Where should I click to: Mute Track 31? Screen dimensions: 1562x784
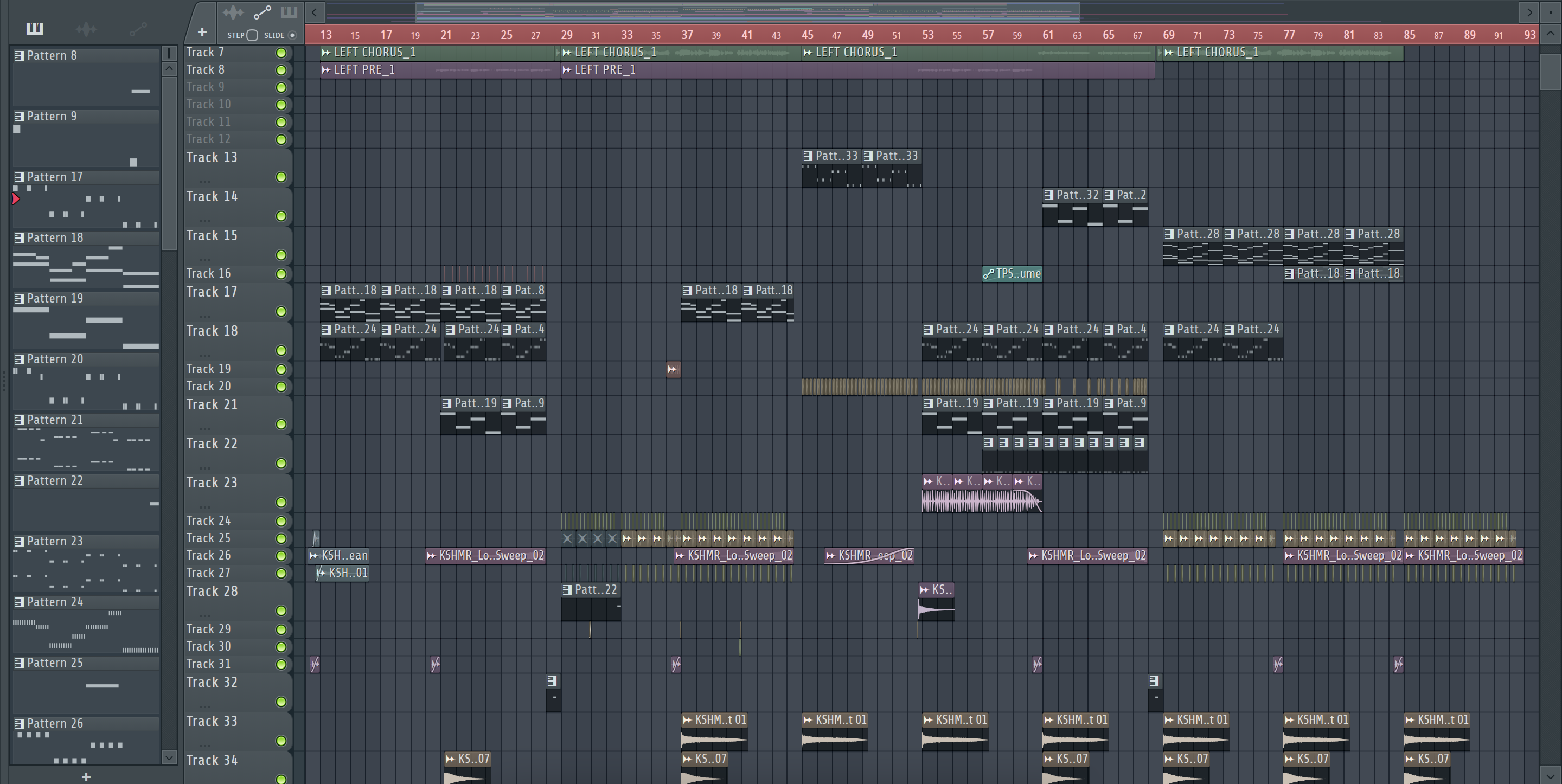tap(281, 665)
